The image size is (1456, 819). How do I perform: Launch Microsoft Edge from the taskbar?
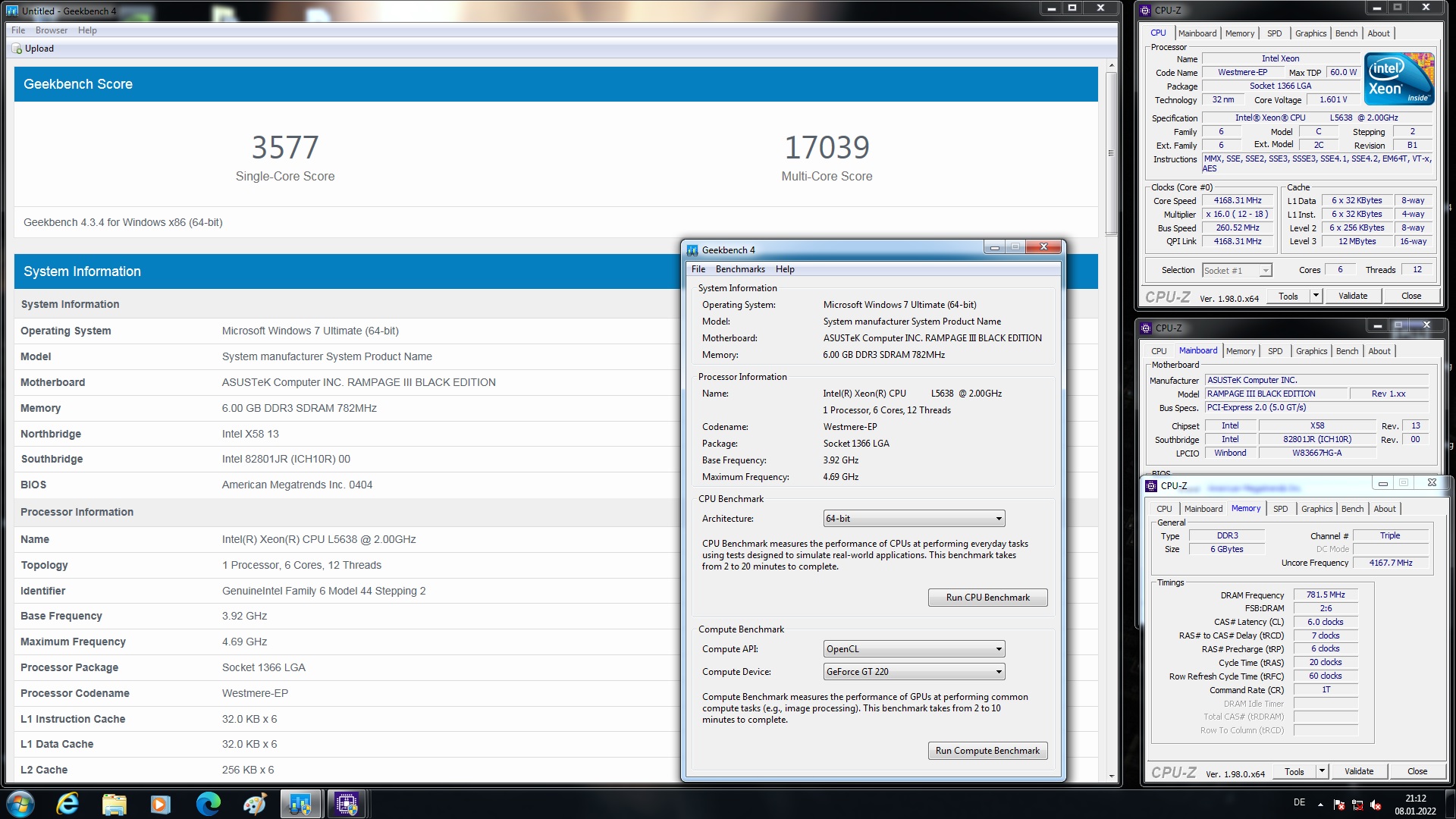point(208,804)
